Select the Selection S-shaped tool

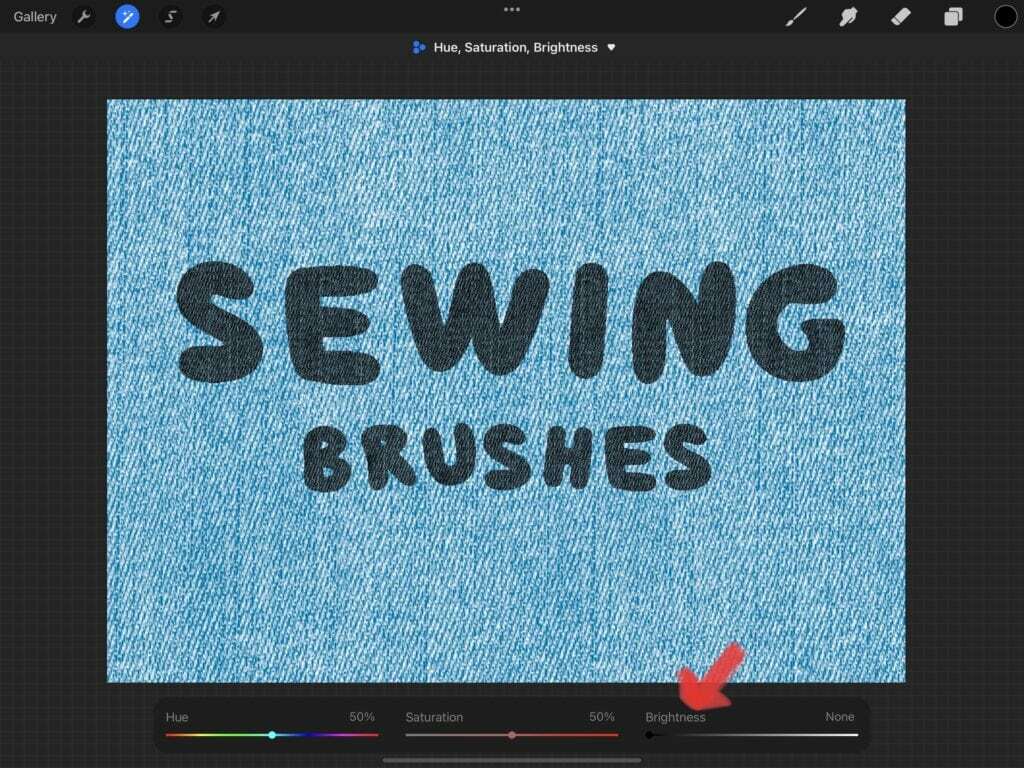point(170,17)
